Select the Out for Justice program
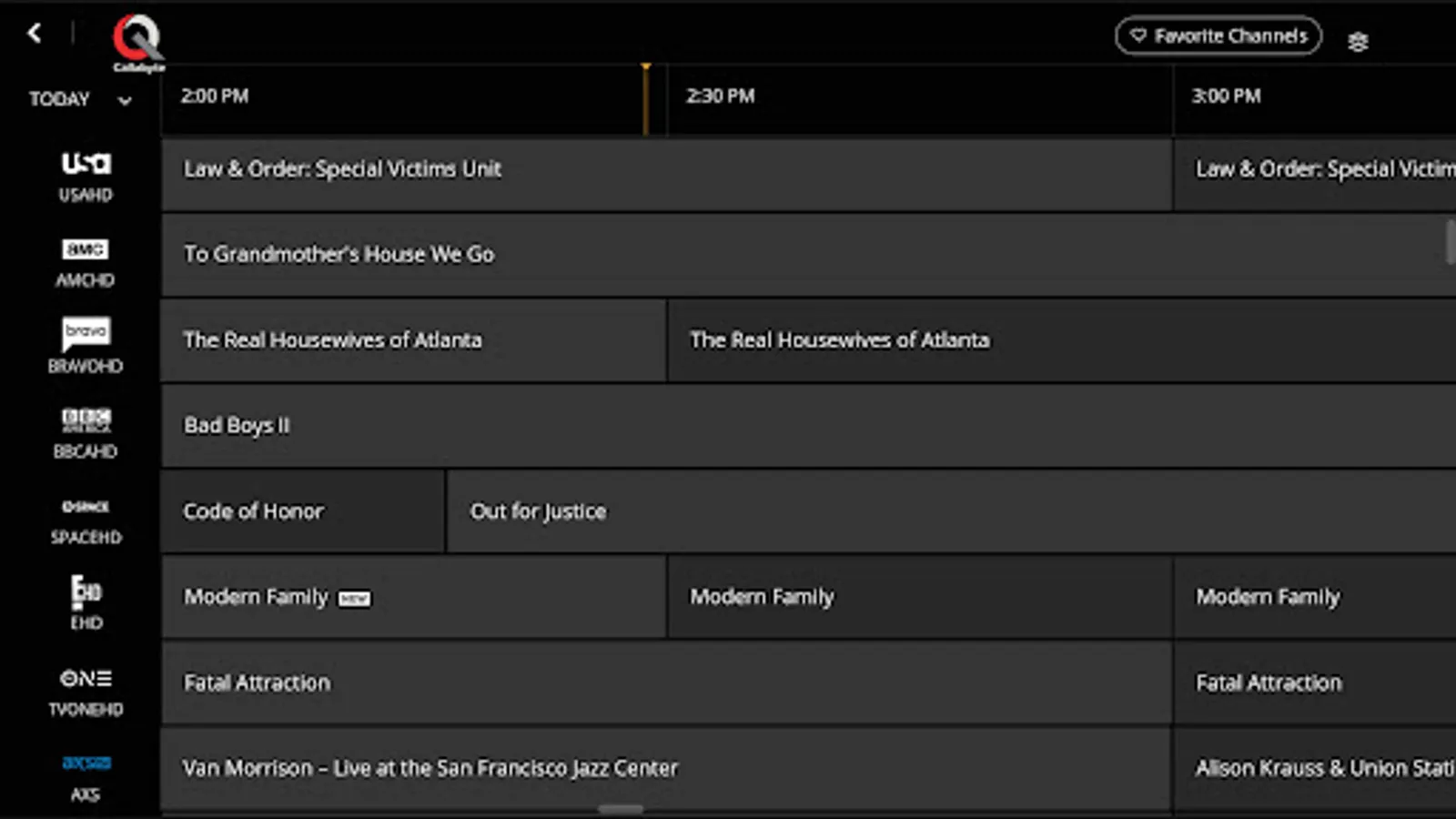Image resolution: width=1456 pixels, height=819 pixels. tap(952, 511)
